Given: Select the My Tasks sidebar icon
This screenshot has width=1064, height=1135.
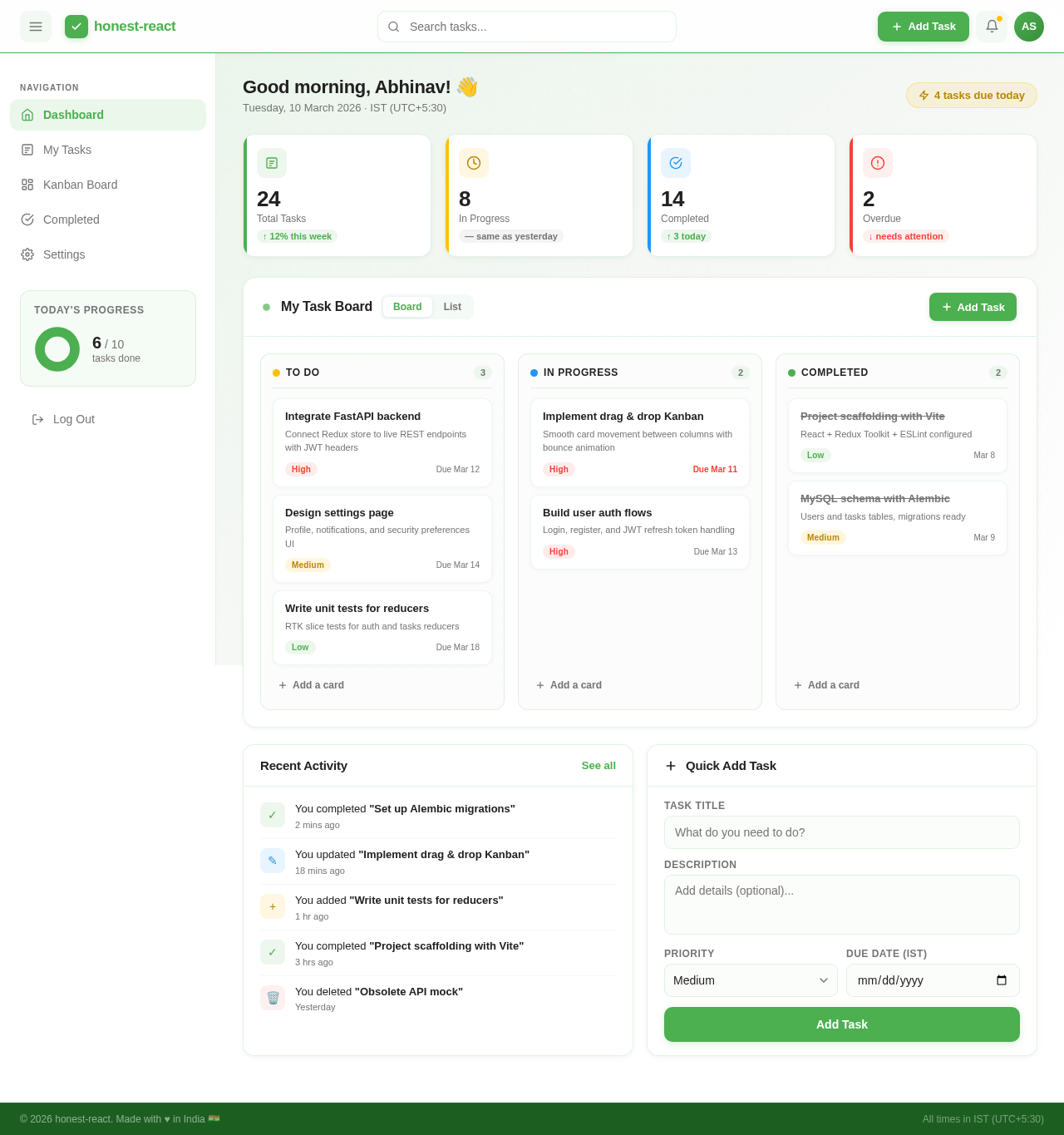Looking at the screenshot, I should [27, 150].
